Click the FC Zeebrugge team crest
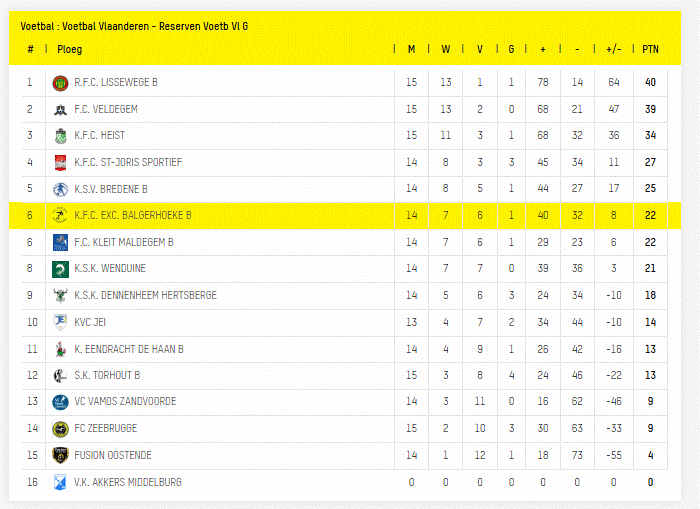 pyautogui.click(x=60, y=428)
